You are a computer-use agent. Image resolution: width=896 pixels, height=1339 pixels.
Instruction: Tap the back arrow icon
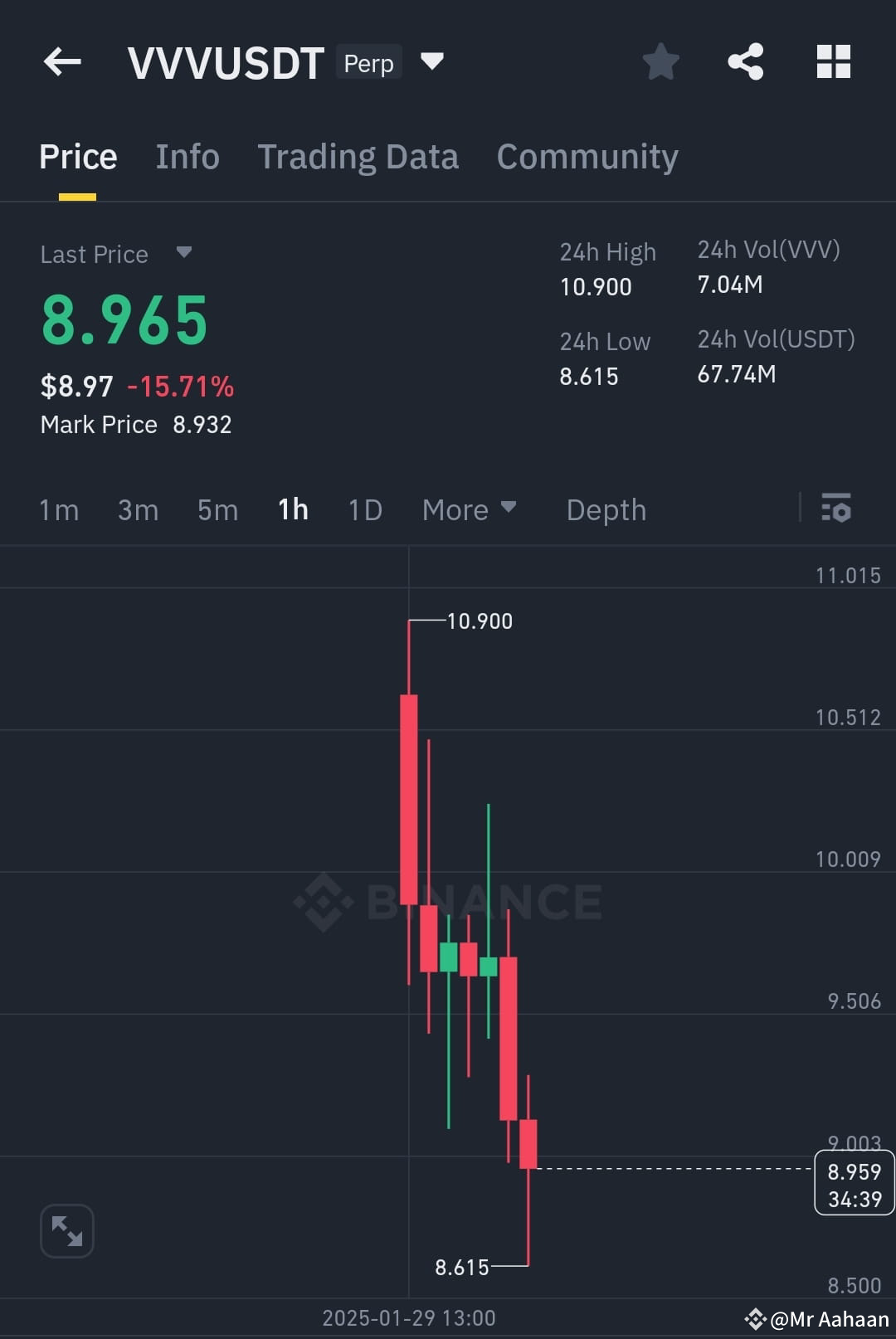62,61
